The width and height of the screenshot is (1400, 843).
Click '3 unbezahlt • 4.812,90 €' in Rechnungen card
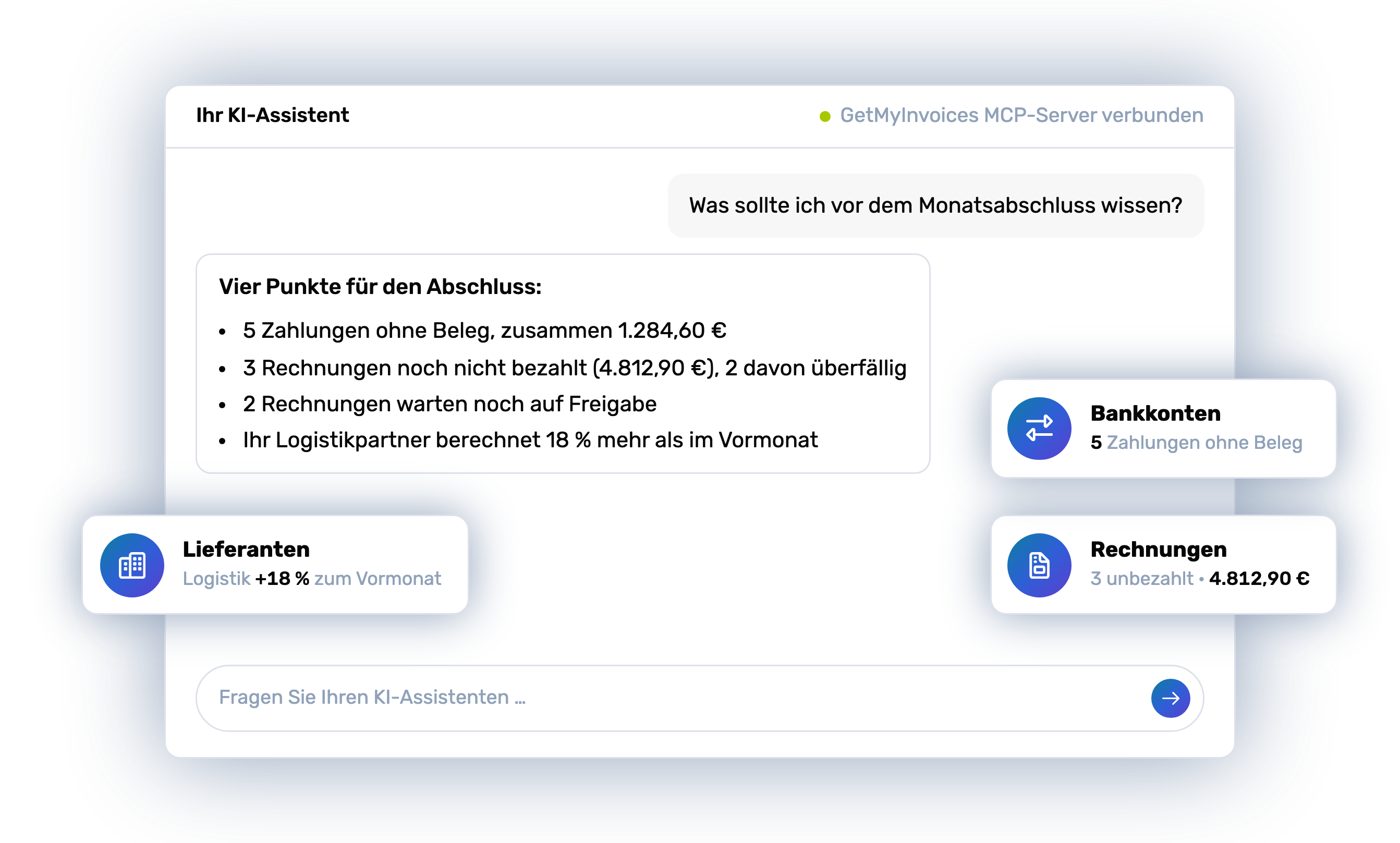1199,578
